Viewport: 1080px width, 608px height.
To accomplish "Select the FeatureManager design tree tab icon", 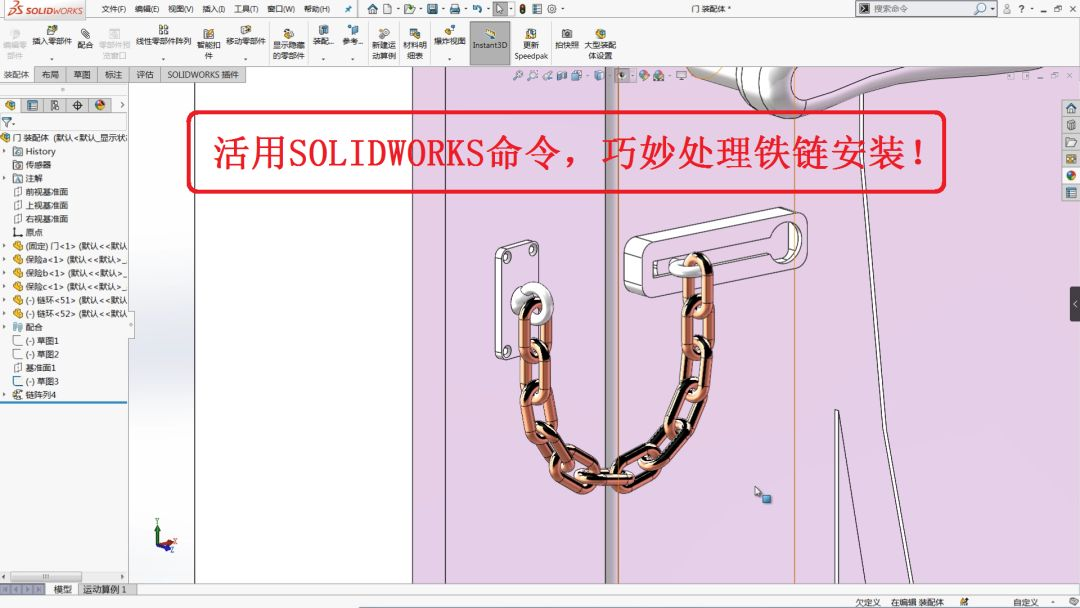I will coord(10,105).
